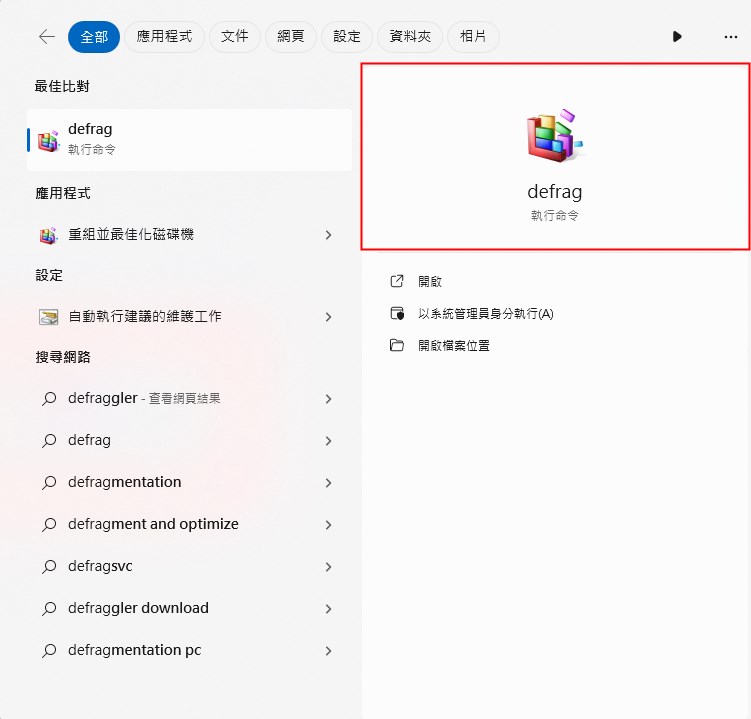
Task: Select the defraggler download suggestion
Action: point(190,608)
